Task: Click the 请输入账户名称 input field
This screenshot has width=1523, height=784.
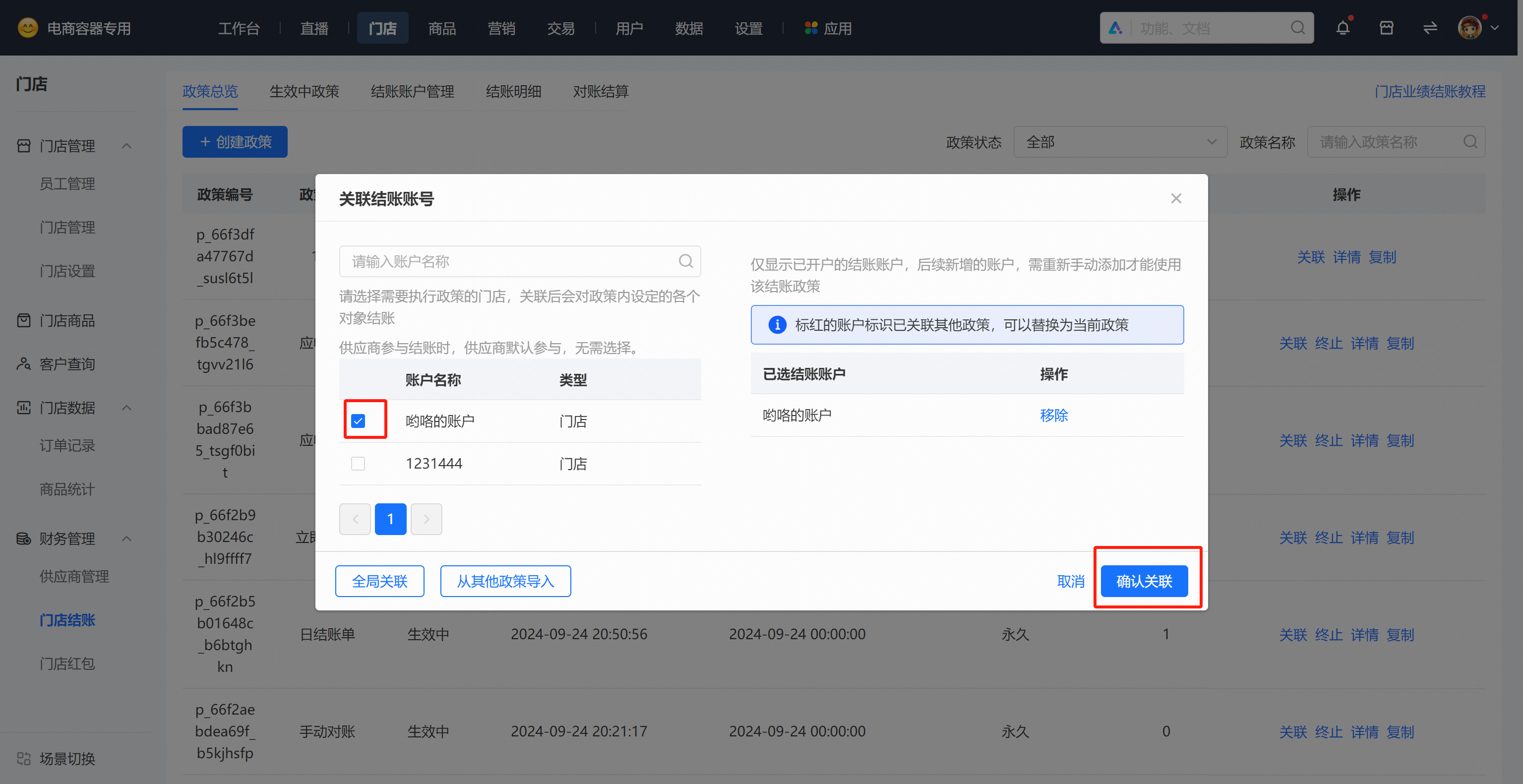Action: coord(520,261)
